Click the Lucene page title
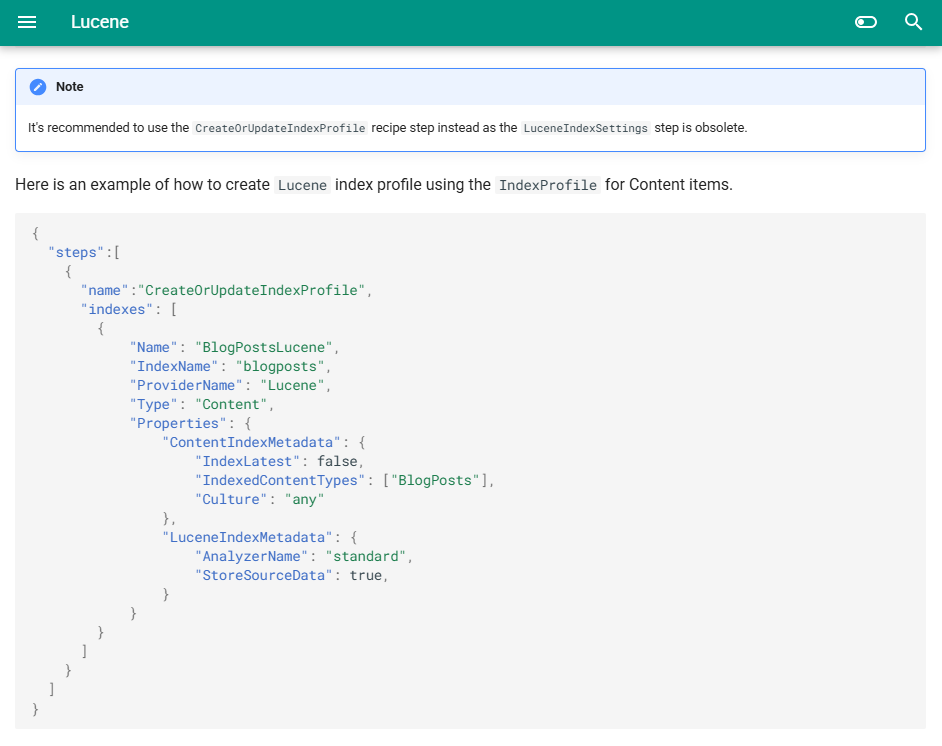Viewport: 942px width, 746px height. [x=100, y=22]
